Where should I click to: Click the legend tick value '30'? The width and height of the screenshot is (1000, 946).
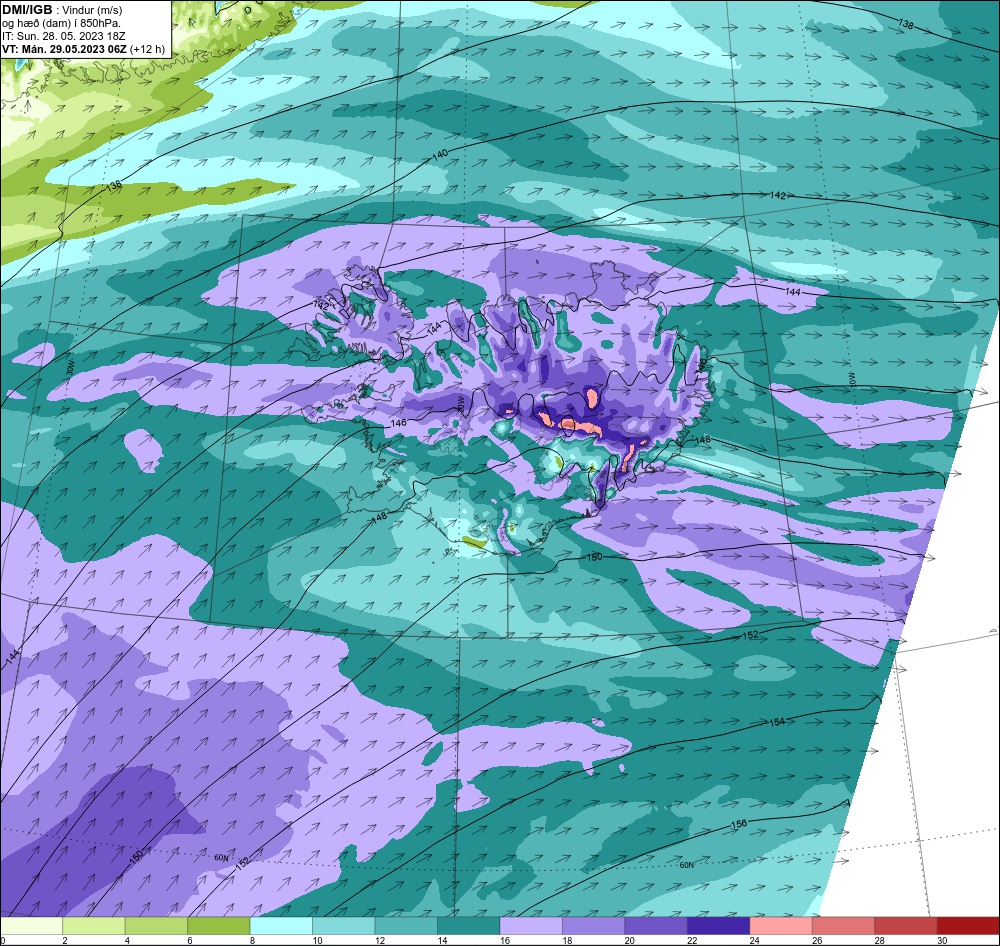point(942,940)
